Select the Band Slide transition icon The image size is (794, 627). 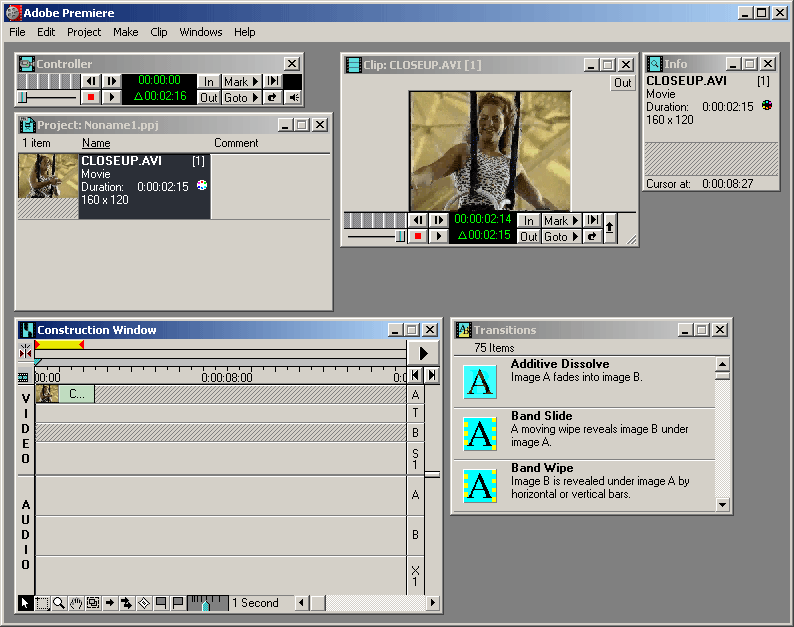[x=480, y=434]
